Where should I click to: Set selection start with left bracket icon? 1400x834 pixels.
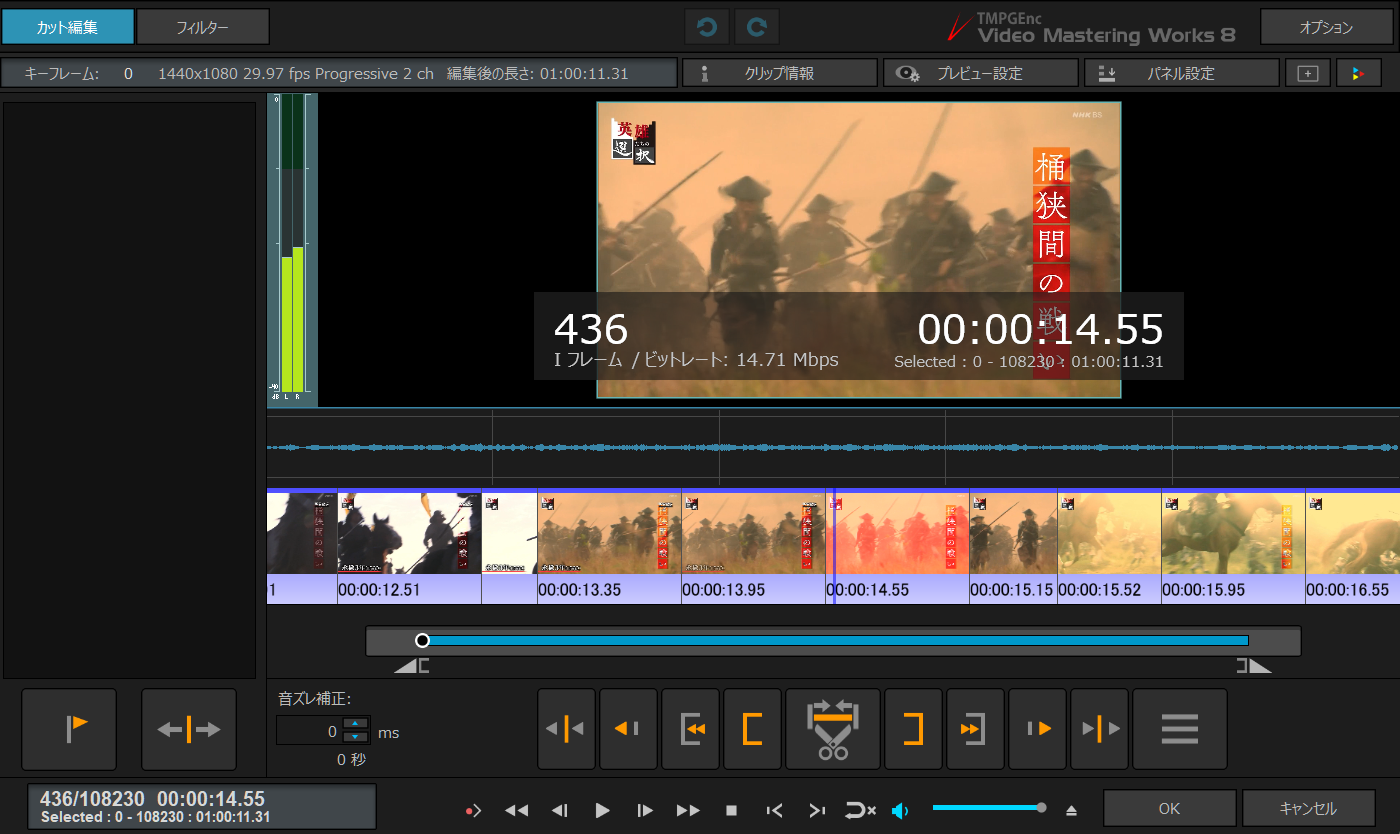pyautogui.click(x=752, y=729)
